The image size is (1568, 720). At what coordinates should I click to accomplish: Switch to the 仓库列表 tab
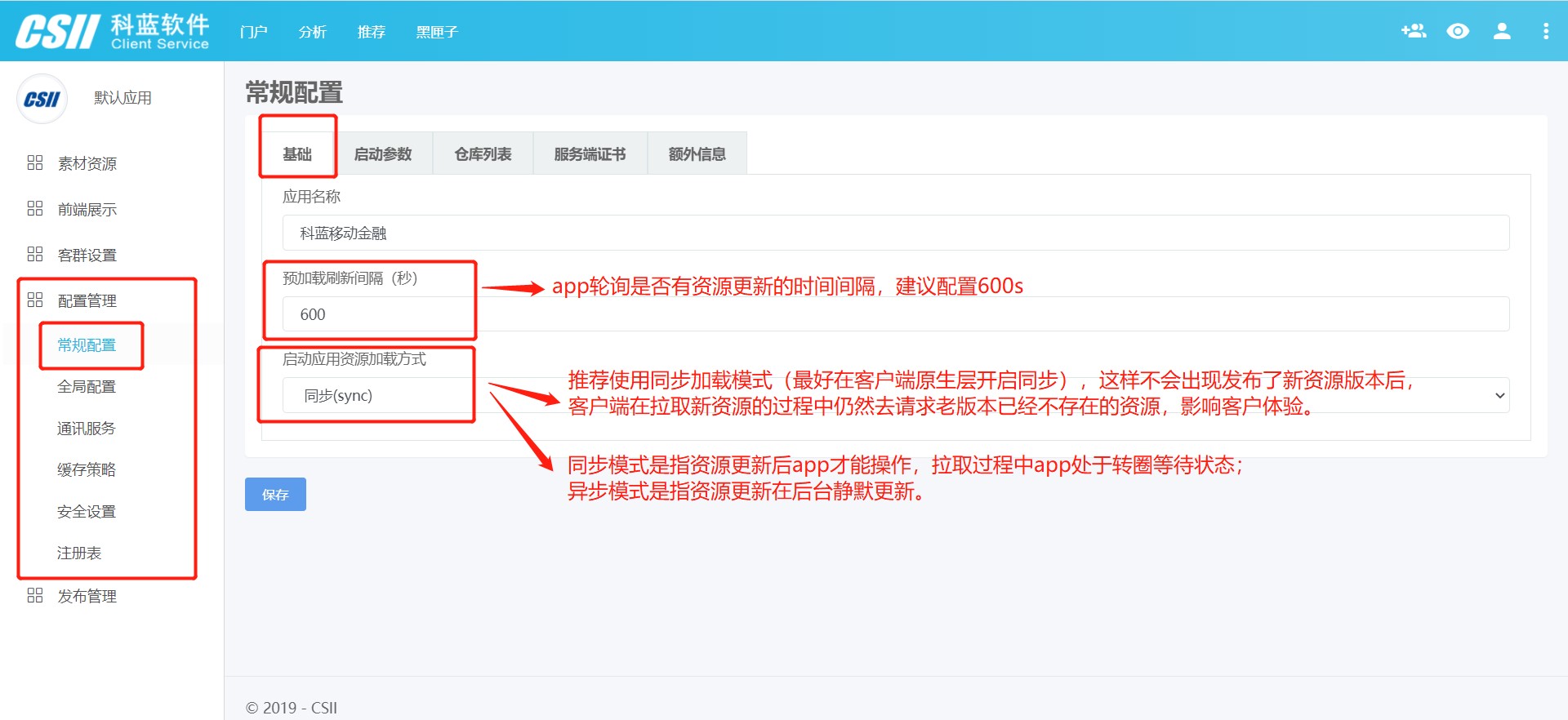[x=483, y=153]
